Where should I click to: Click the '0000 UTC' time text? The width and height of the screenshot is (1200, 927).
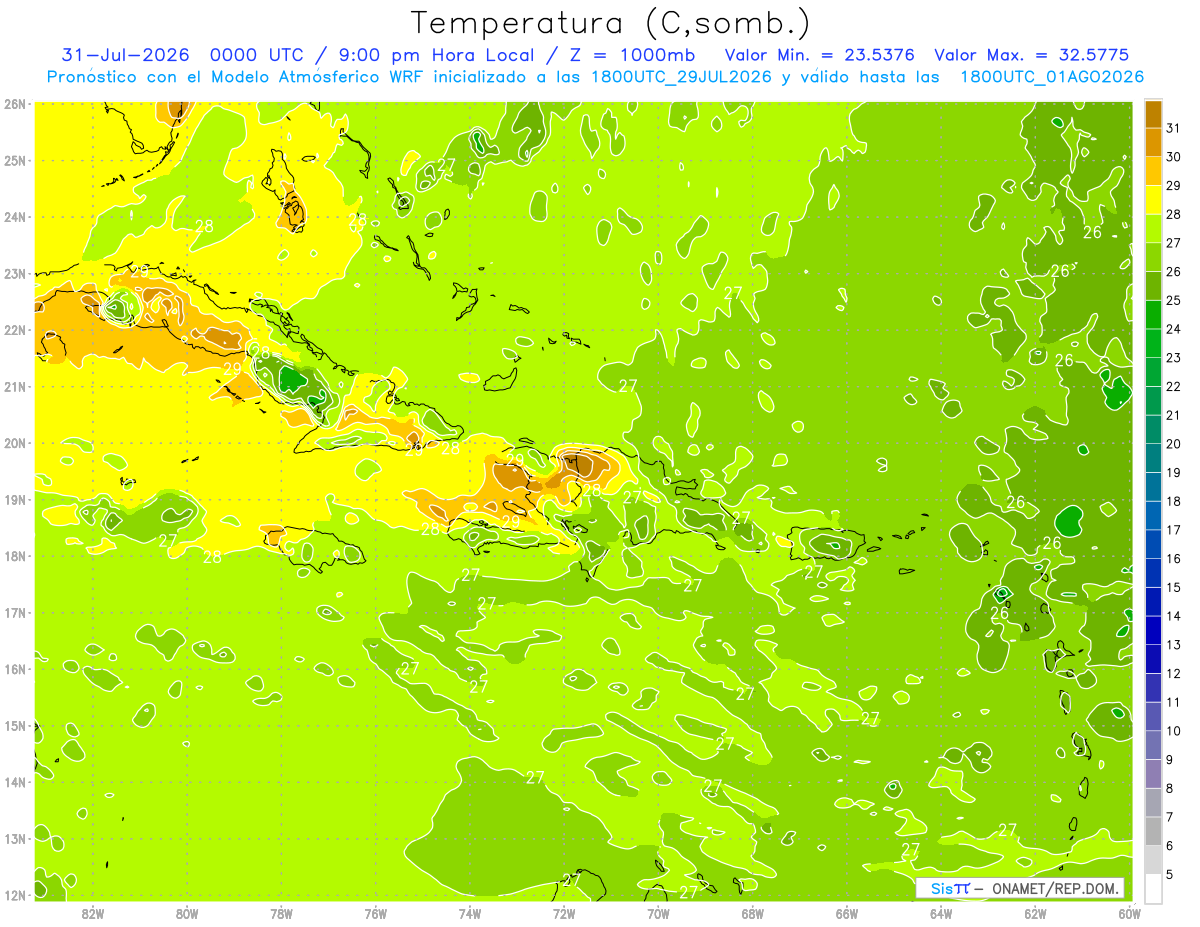(258, 54)
